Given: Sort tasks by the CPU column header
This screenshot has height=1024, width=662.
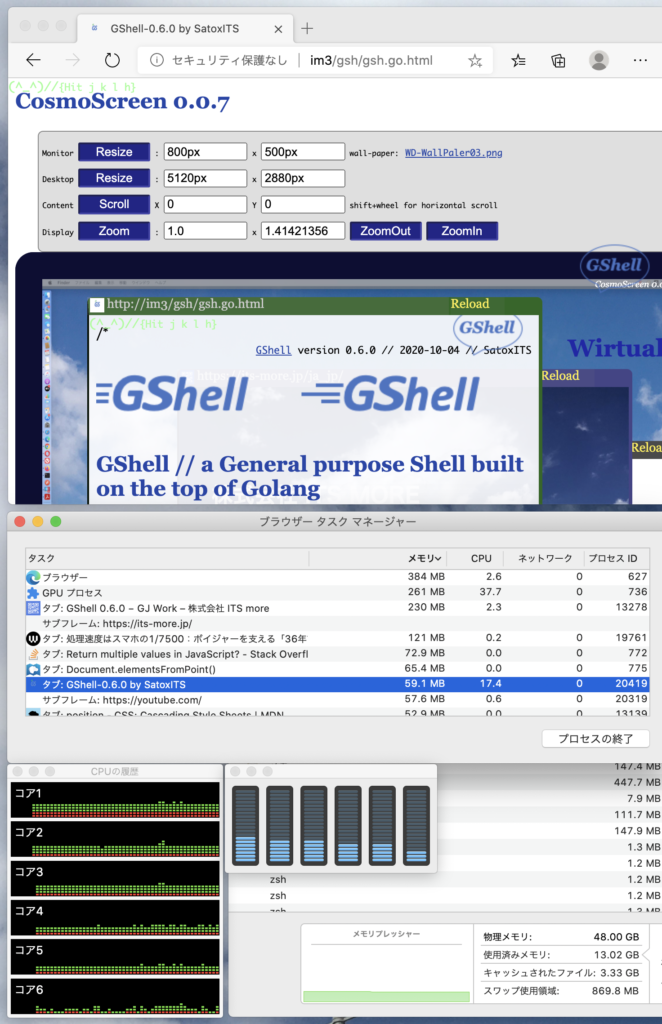Looking at the screenshot, I should pos(480,558).
